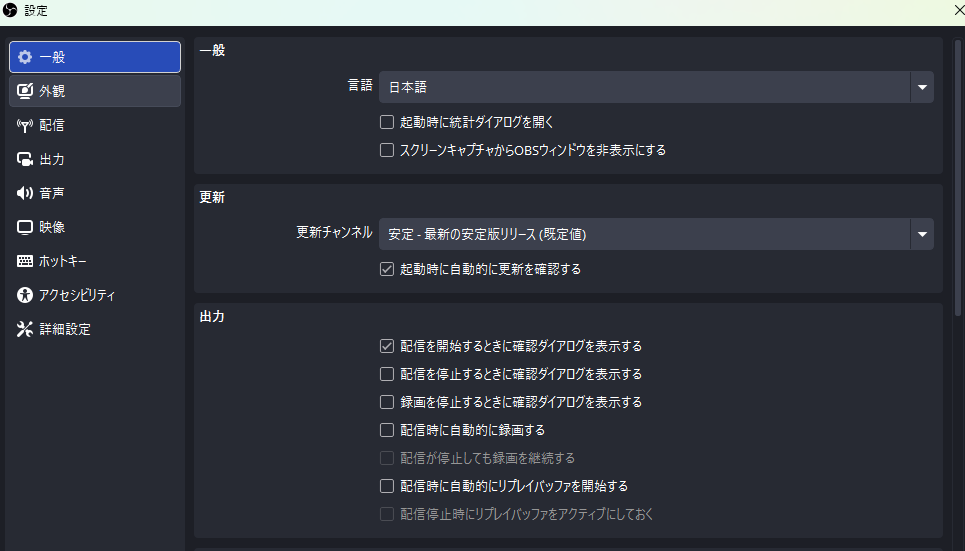Open the 言語 combo box showing 日本語
Image resolution: width=965 pixels, height=551 pixels.
[x=656, y=87]
